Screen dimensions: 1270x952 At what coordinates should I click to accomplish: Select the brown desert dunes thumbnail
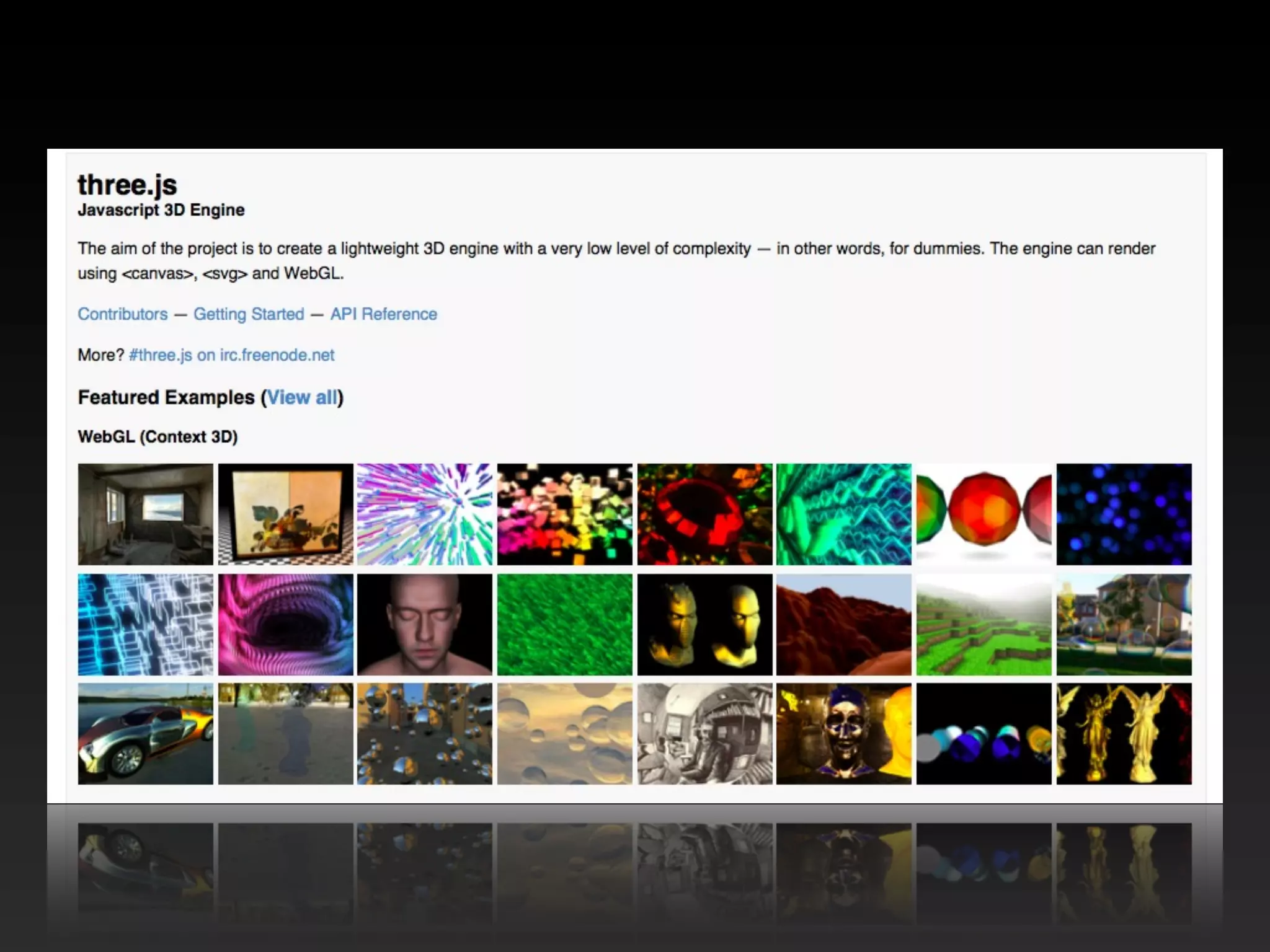point(844,624)
